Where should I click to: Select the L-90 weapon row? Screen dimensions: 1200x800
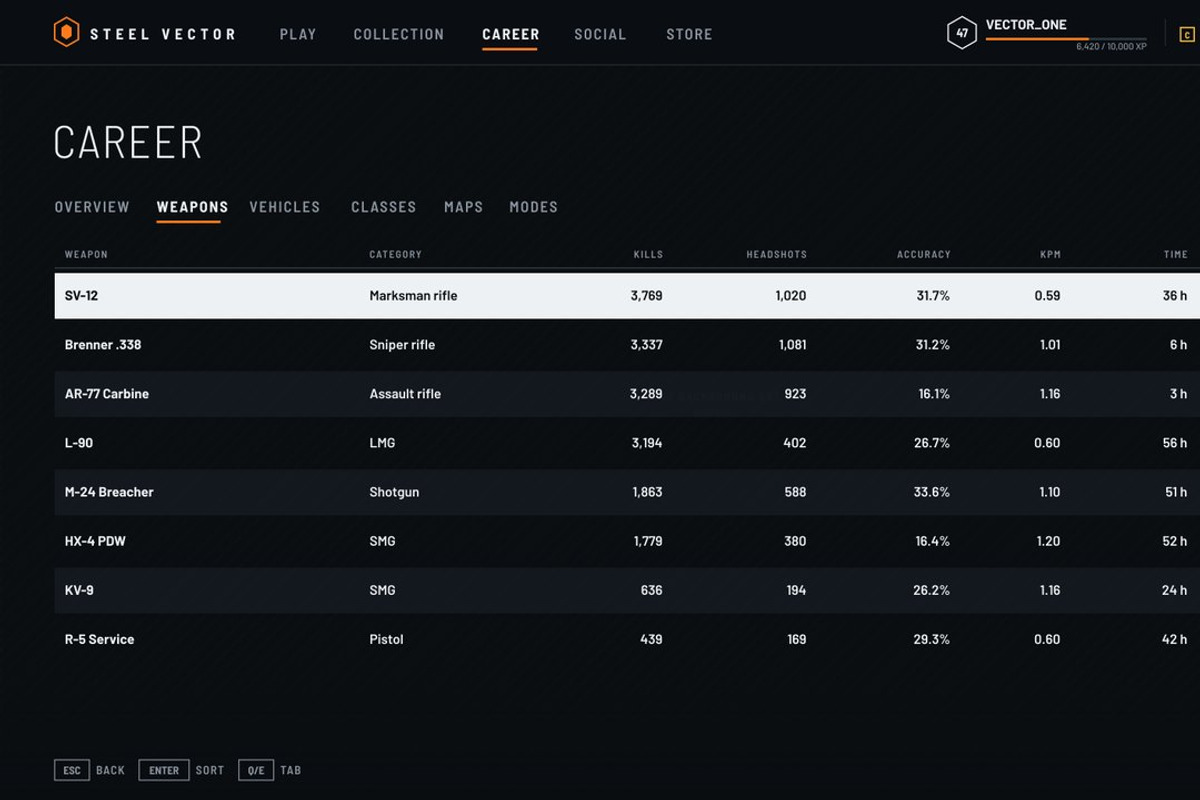[627, 443]
